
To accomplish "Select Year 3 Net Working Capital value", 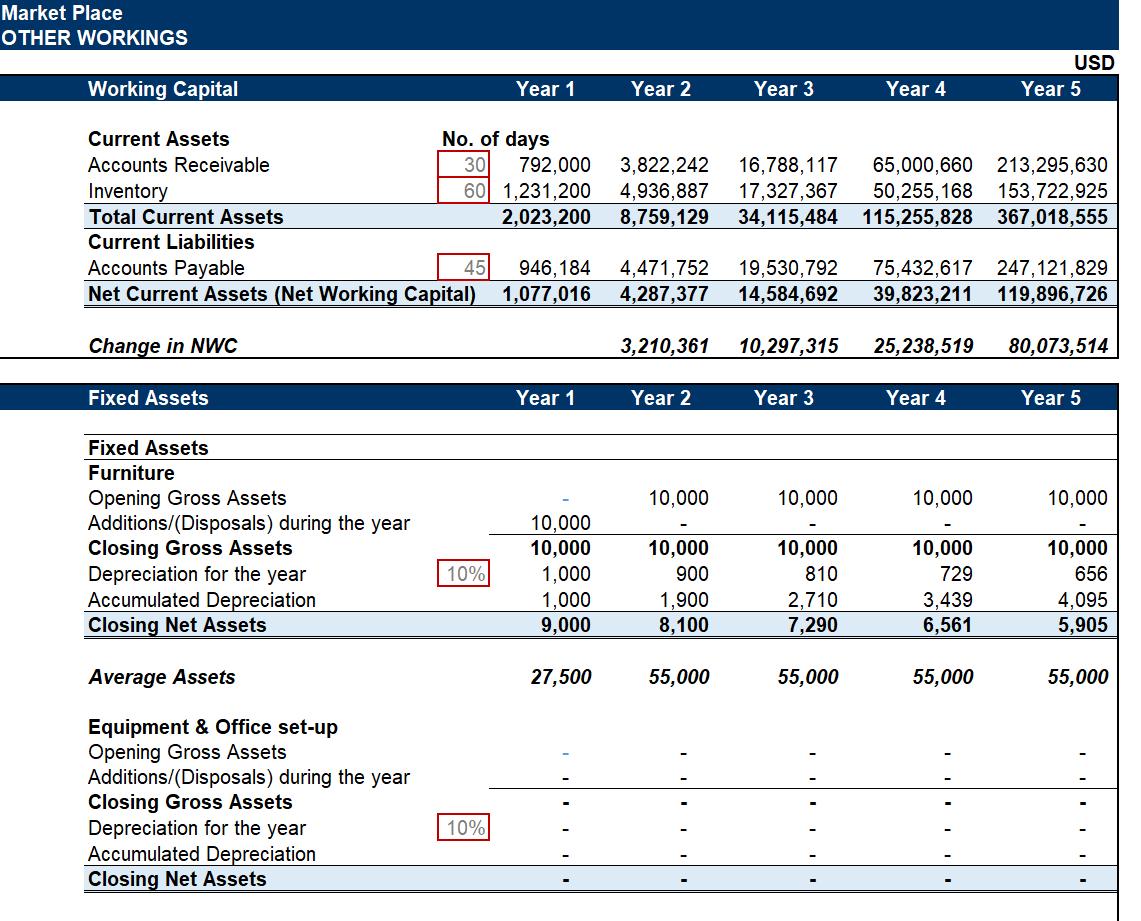I will click(787, 294).
